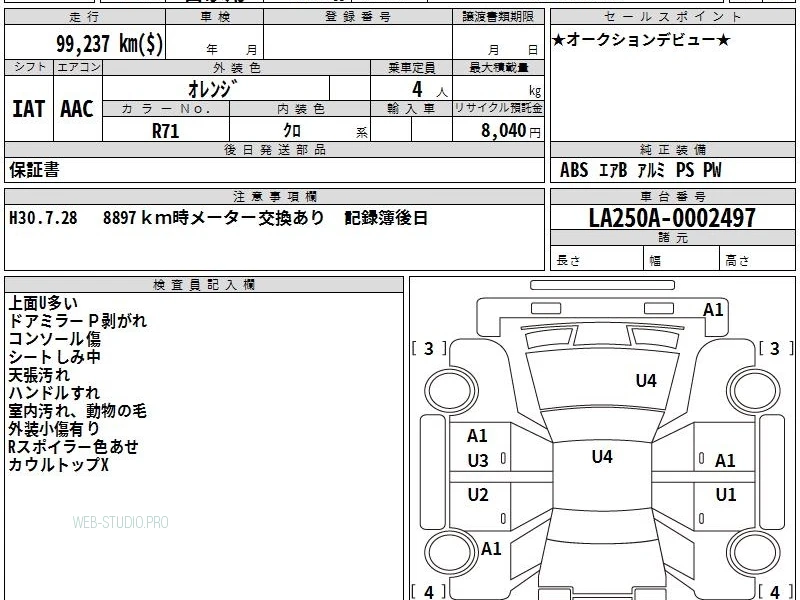Click inspector note コンソール傷
The width and height of the screenshot is (800, 600).
point(55,339)
